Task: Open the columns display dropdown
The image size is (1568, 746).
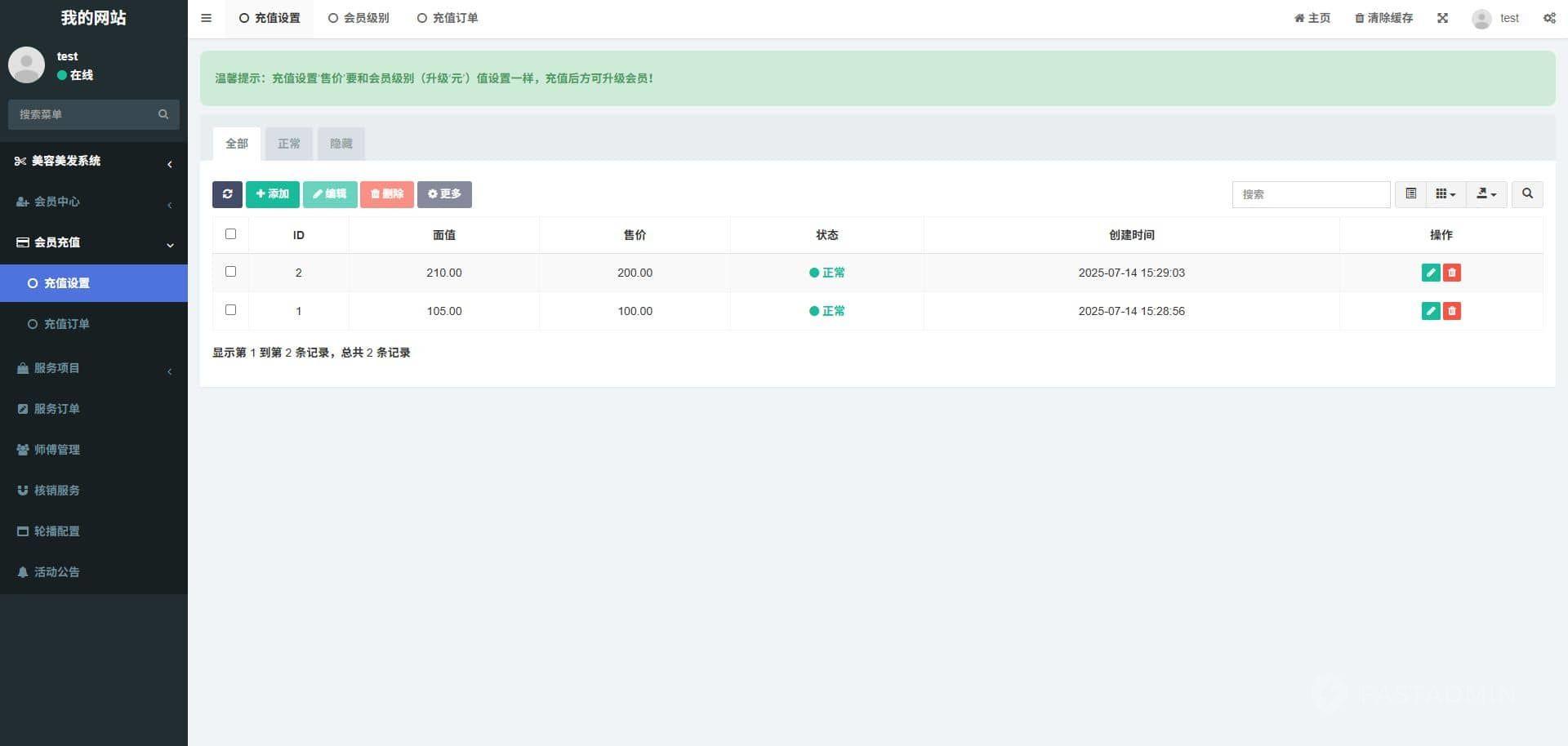Action: (x=1445, y=194)
